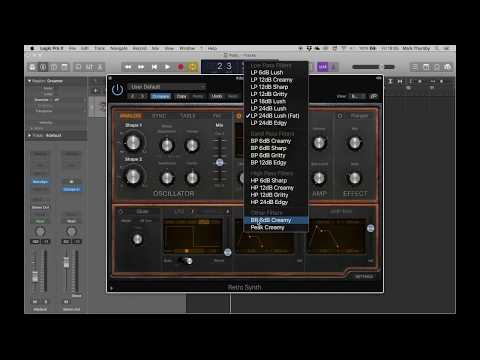Viewport: 480px width, 360px height.
Task: Select the SYNC oscillator tab
Action: (159, 116)
